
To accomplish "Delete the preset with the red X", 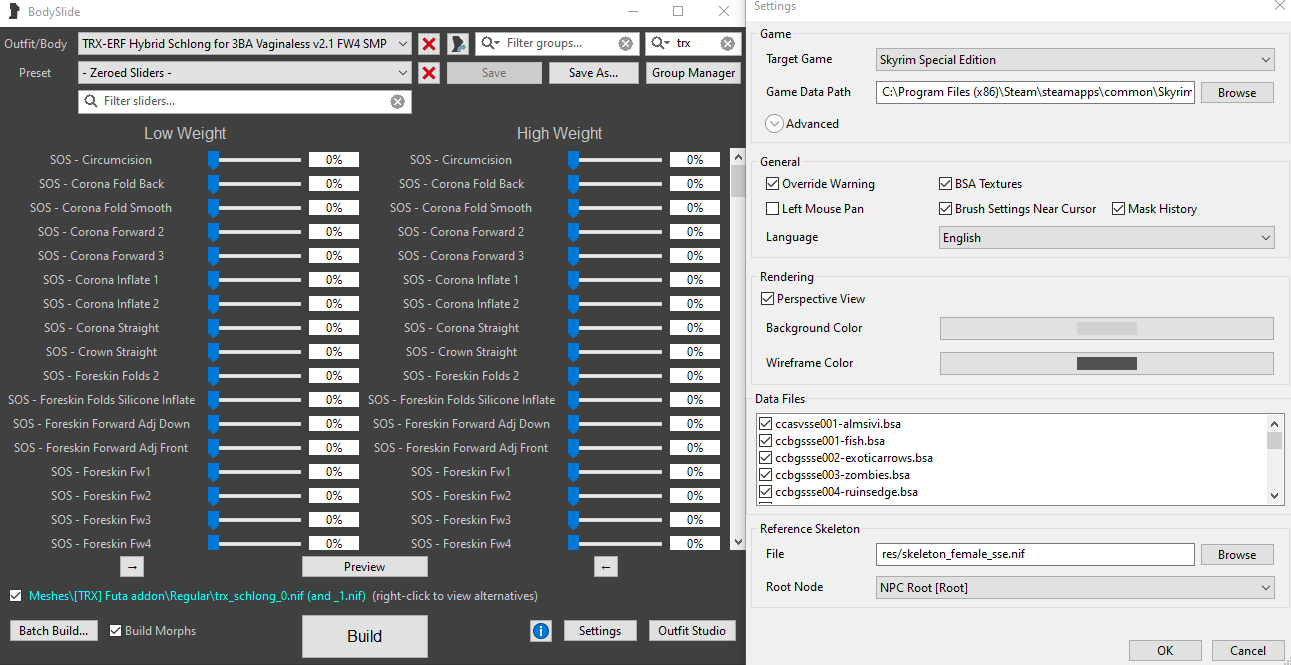I will pos(429,73).
